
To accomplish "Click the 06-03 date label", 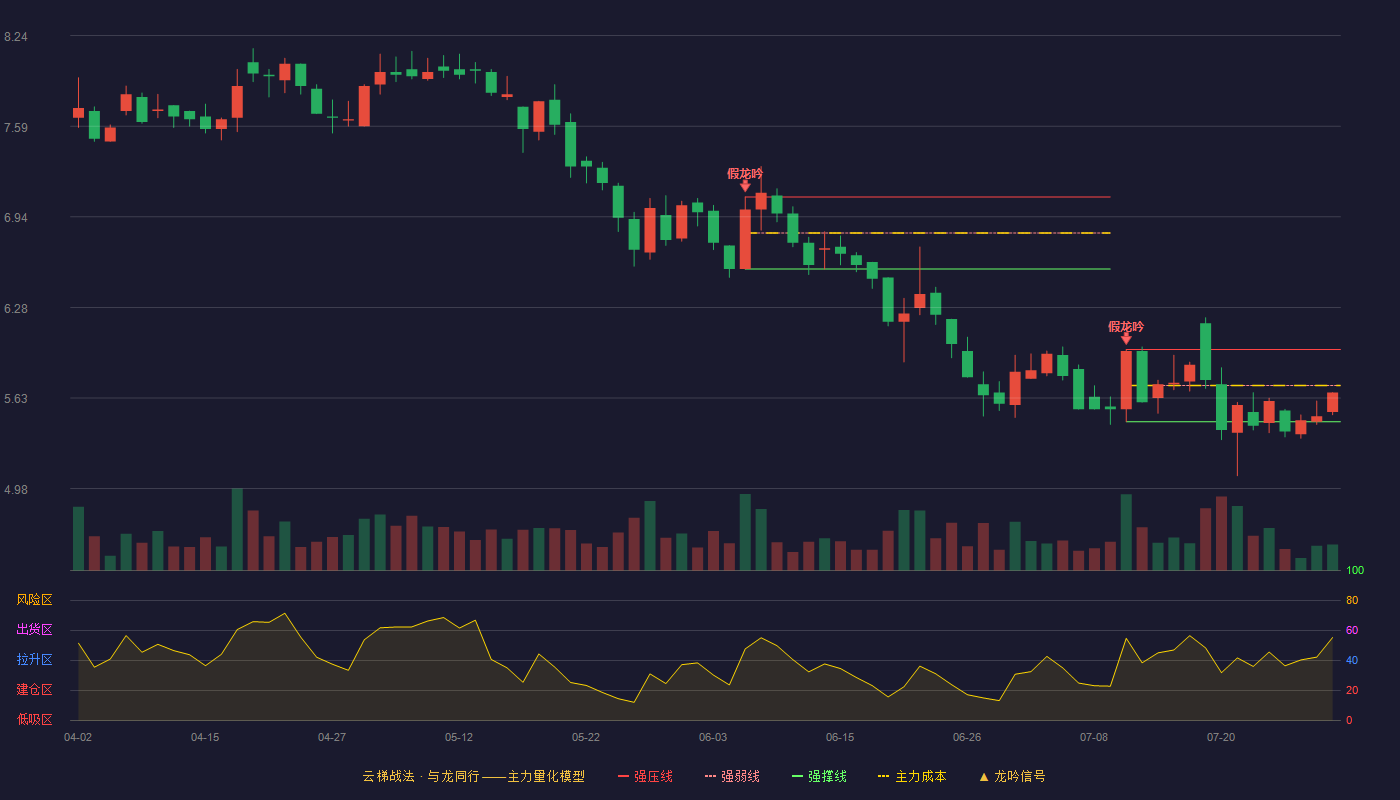I will point(713,737).
